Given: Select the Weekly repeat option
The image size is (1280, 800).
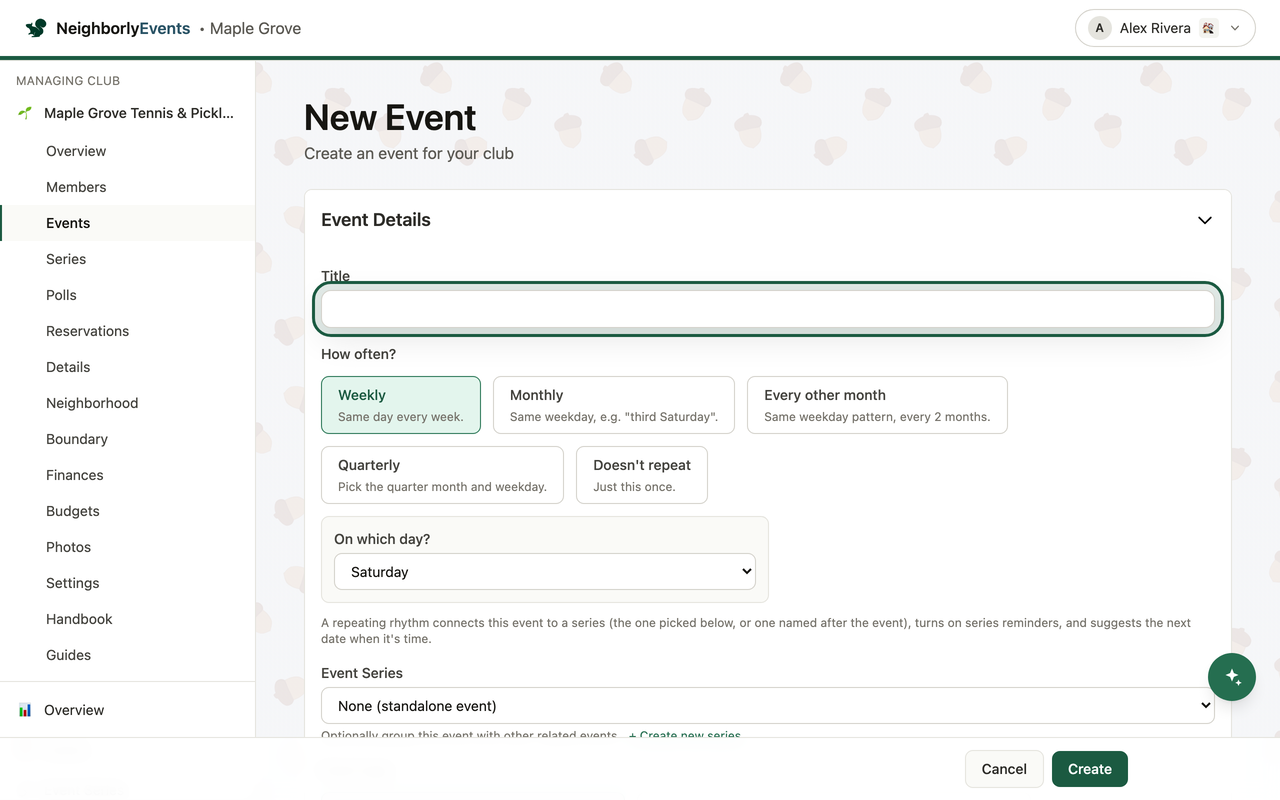Looking at the screenshot, I should coord(401,405).
